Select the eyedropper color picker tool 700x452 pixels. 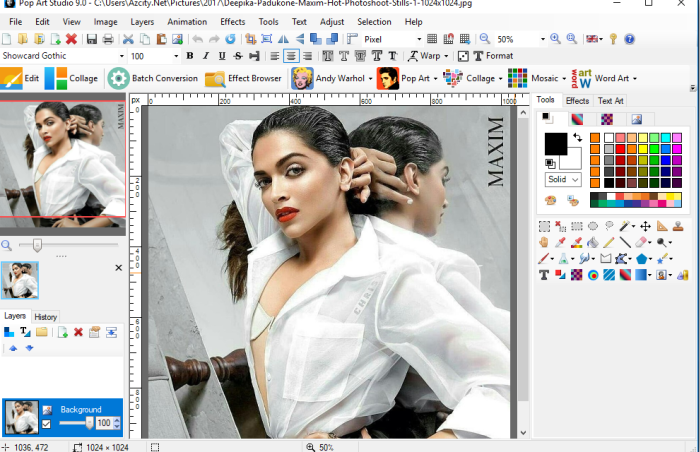tap(560, 243)
